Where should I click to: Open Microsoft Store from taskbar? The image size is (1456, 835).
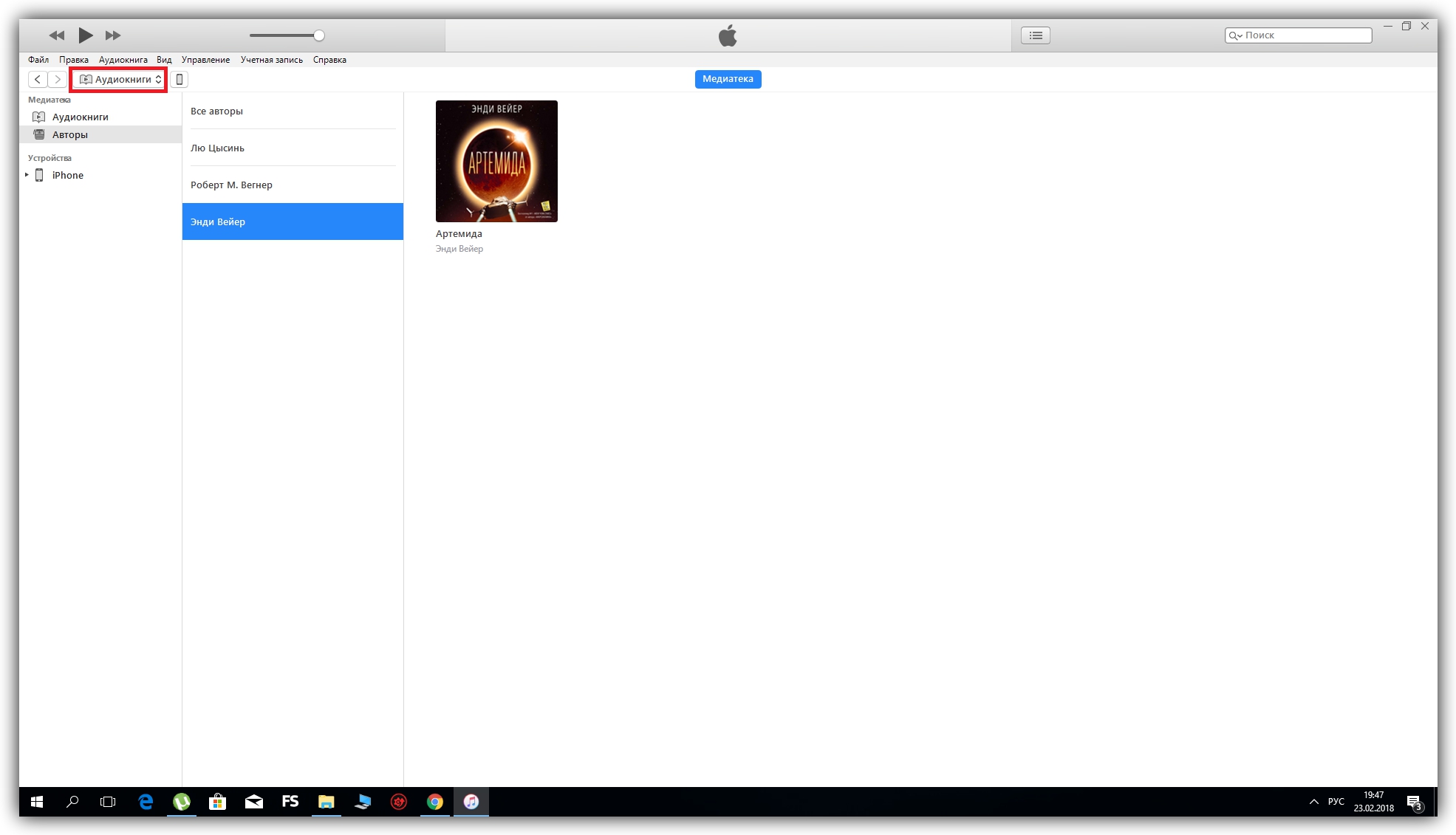click(x=218, y=802)
